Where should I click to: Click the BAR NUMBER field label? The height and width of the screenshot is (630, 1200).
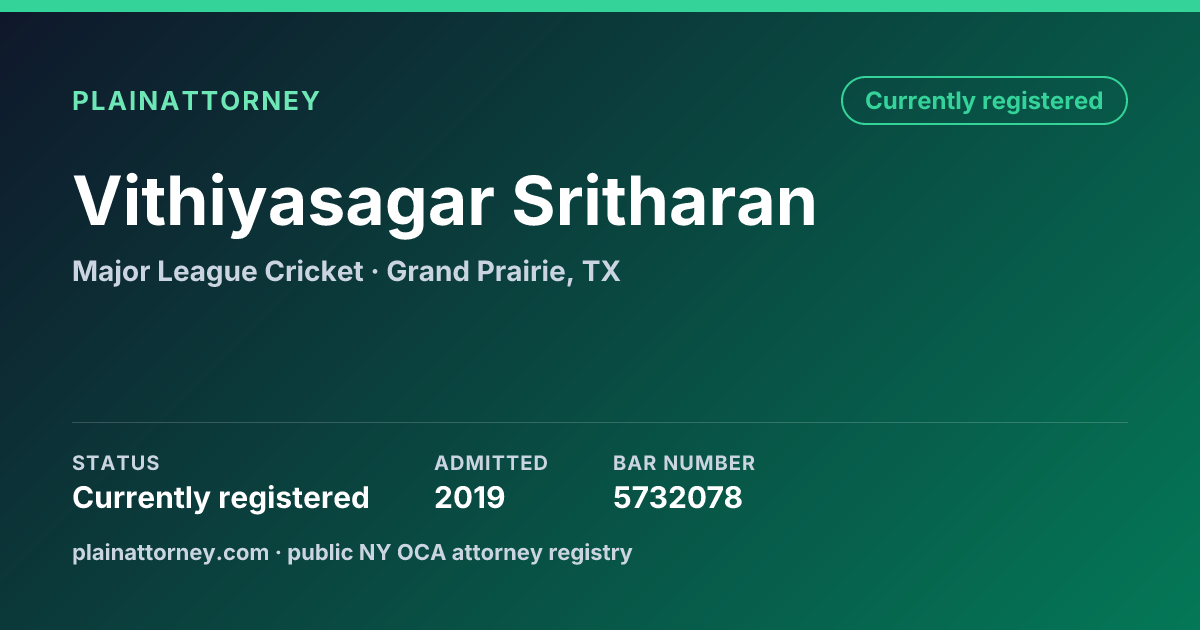[684, 463]
